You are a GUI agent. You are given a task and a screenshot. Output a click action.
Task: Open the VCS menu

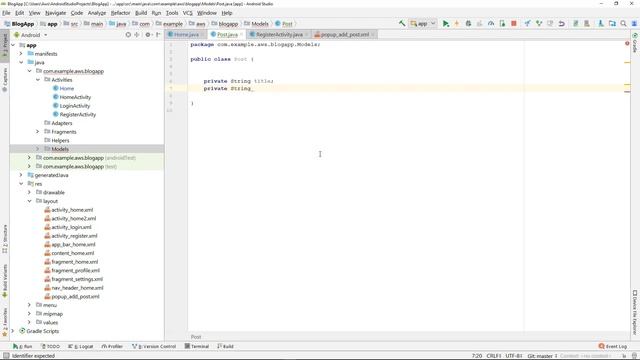click(x=188, y=13)
